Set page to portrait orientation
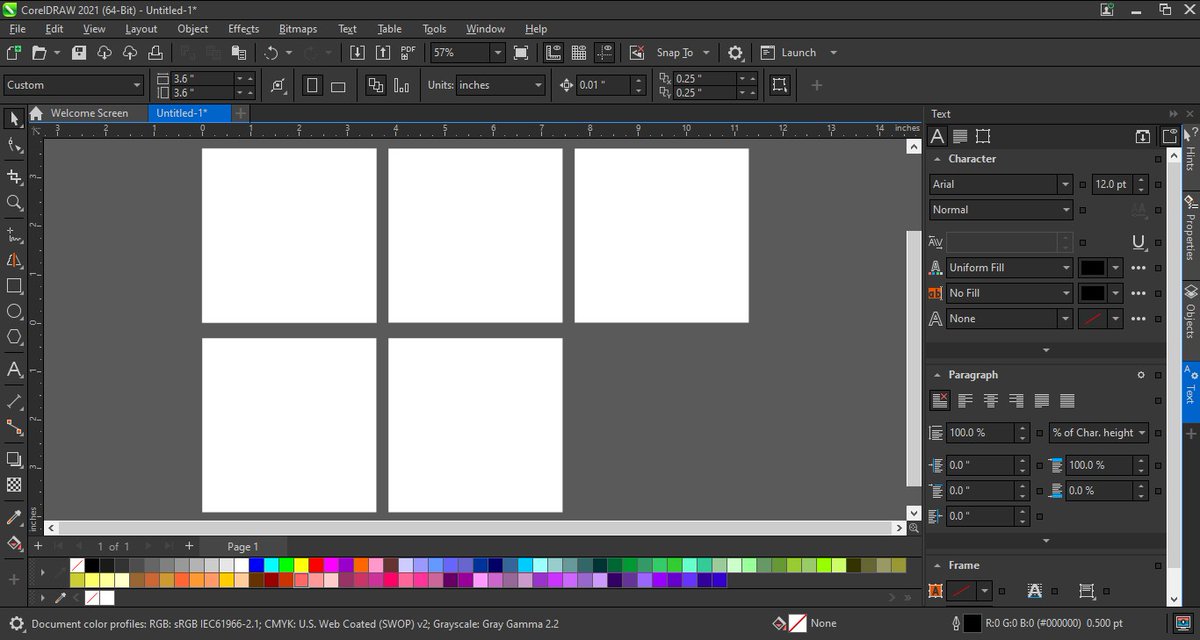 (312, 85)
